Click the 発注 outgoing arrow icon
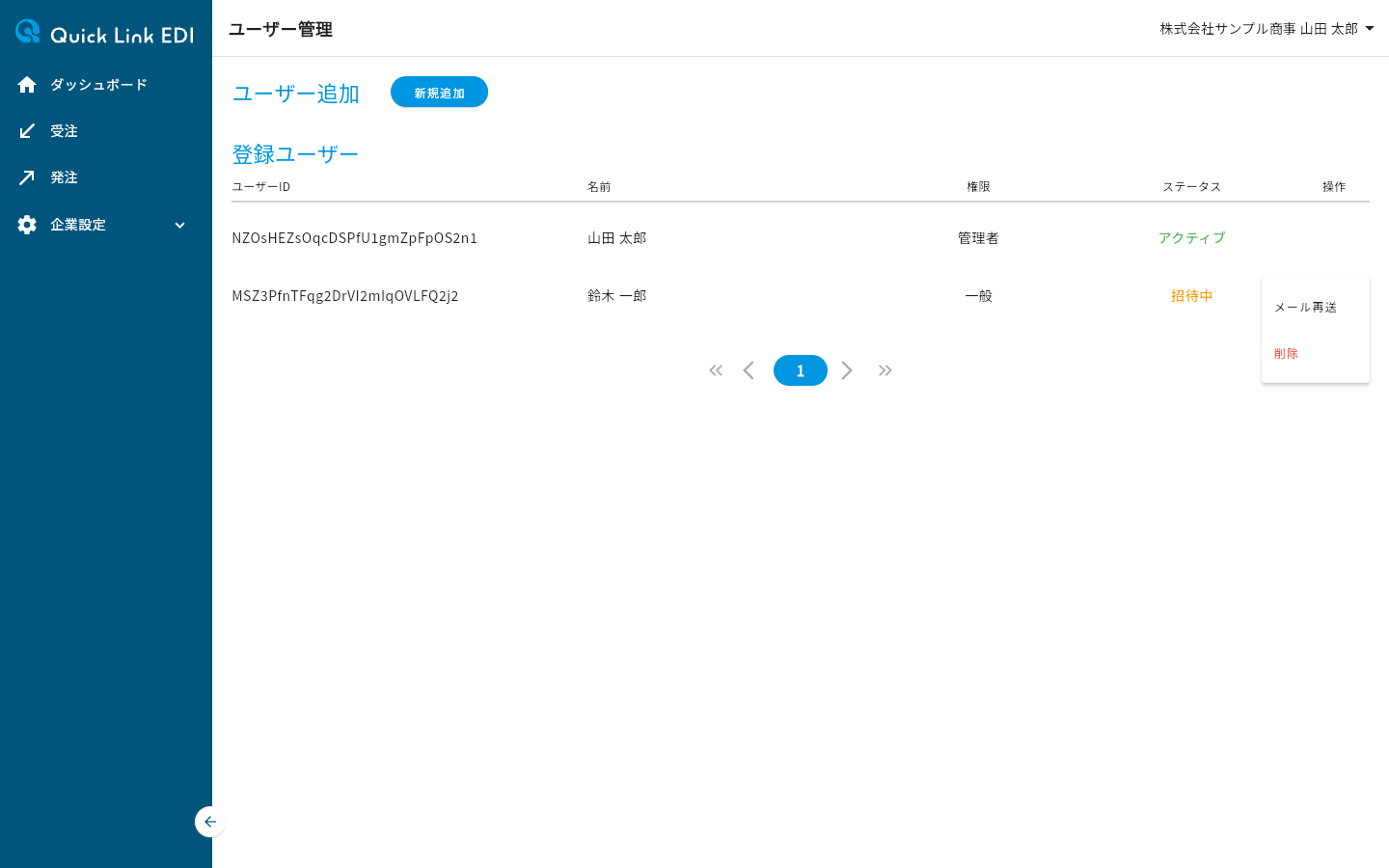 tap(27, 177)
